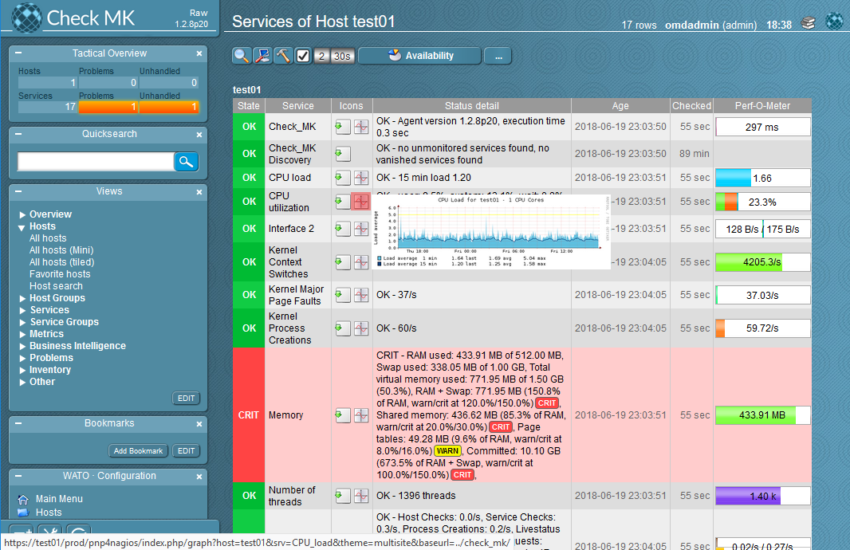Select Host search in the Views list

[56, 286]
